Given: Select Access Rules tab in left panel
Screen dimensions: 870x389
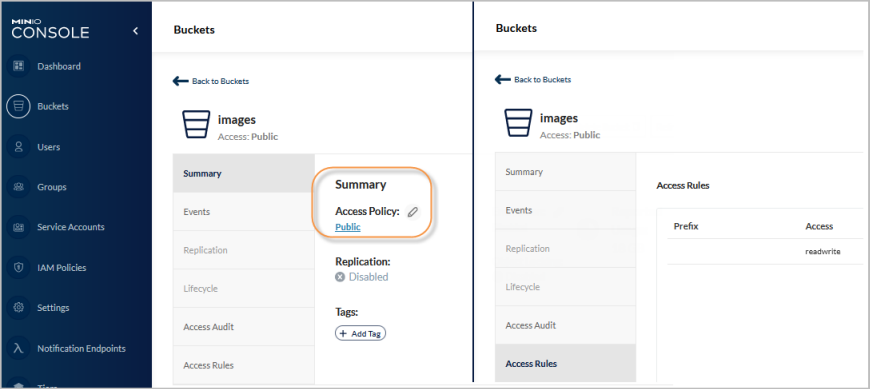Looking at the screenshot, I should point(244,365).
